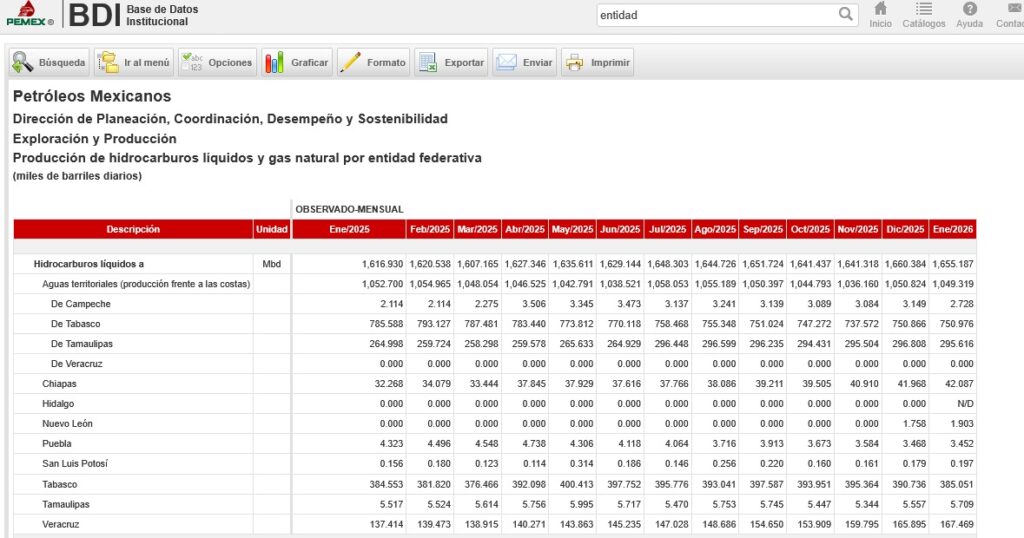Select the Veracruz row label at bottom
Image resolution: width=1024 pixels, height=538 pixels.
point(62,524)
